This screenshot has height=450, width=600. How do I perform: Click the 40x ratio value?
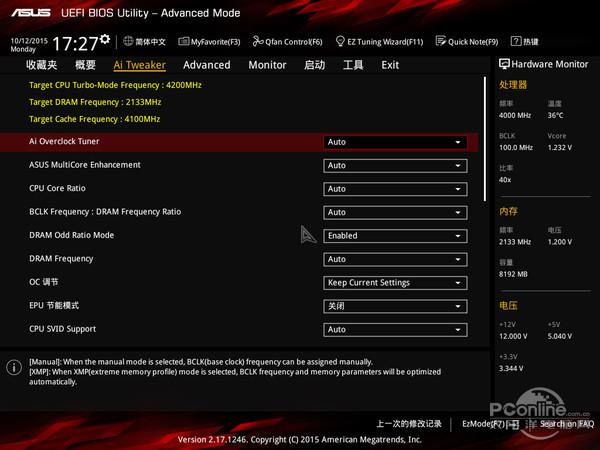(505, 180)
